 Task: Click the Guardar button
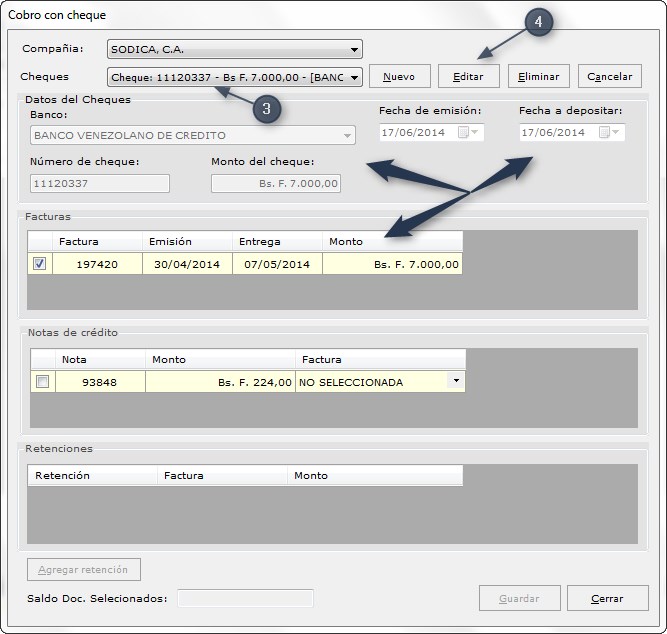[519, 598]
